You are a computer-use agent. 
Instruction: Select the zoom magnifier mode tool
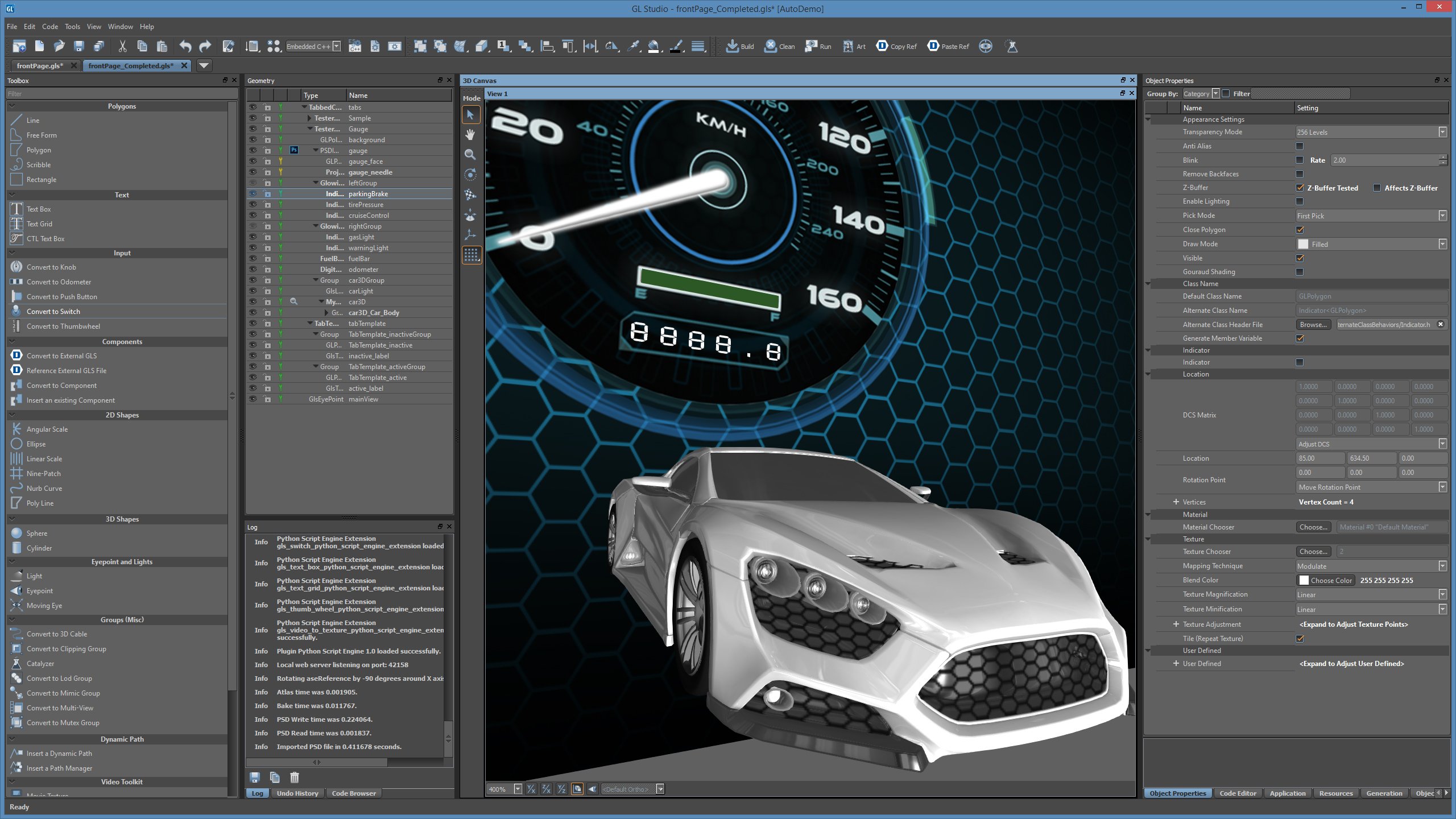(x=470, y=155)
